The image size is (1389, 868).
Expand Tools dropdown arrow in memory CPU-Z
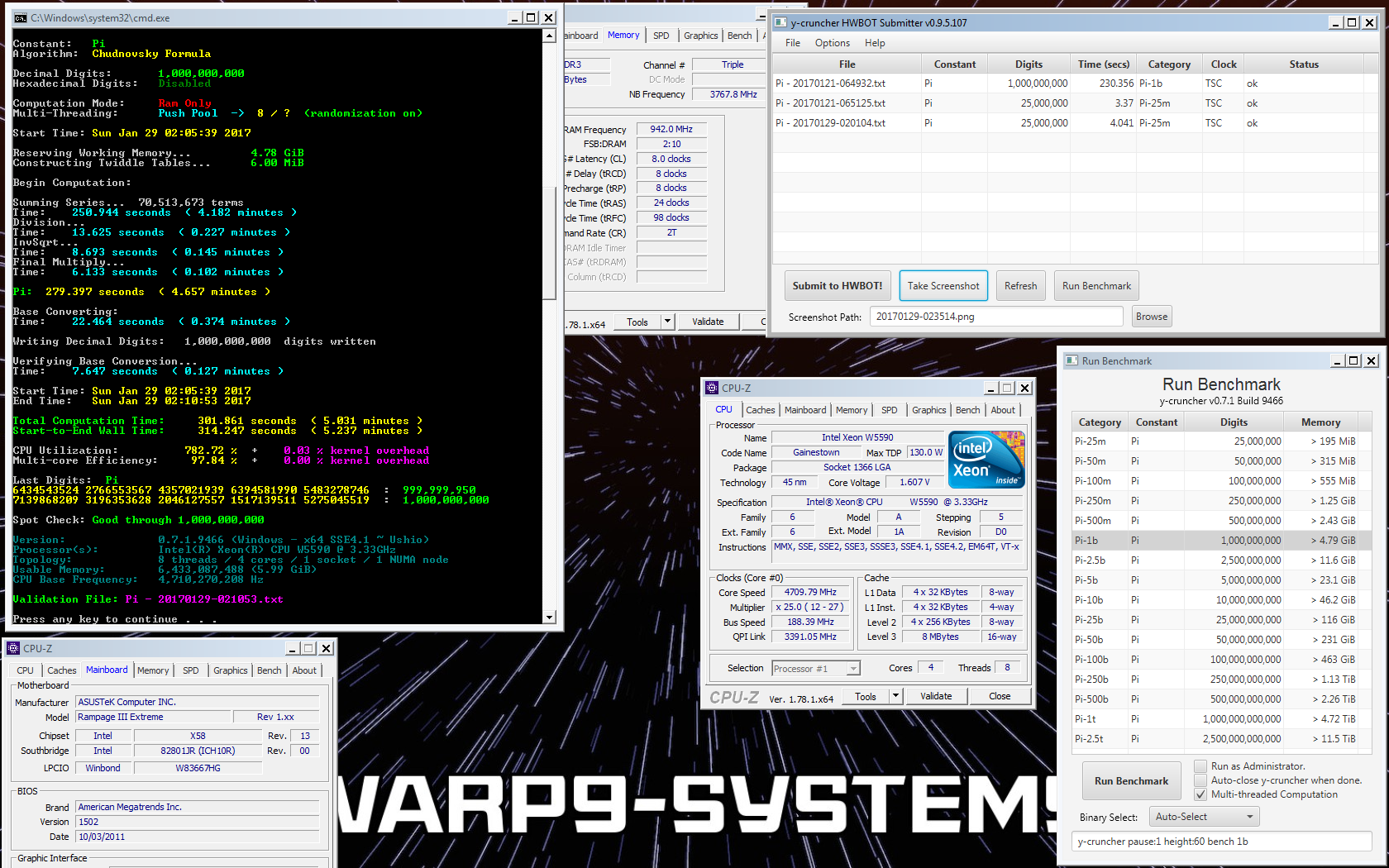(x=668, y=322)
